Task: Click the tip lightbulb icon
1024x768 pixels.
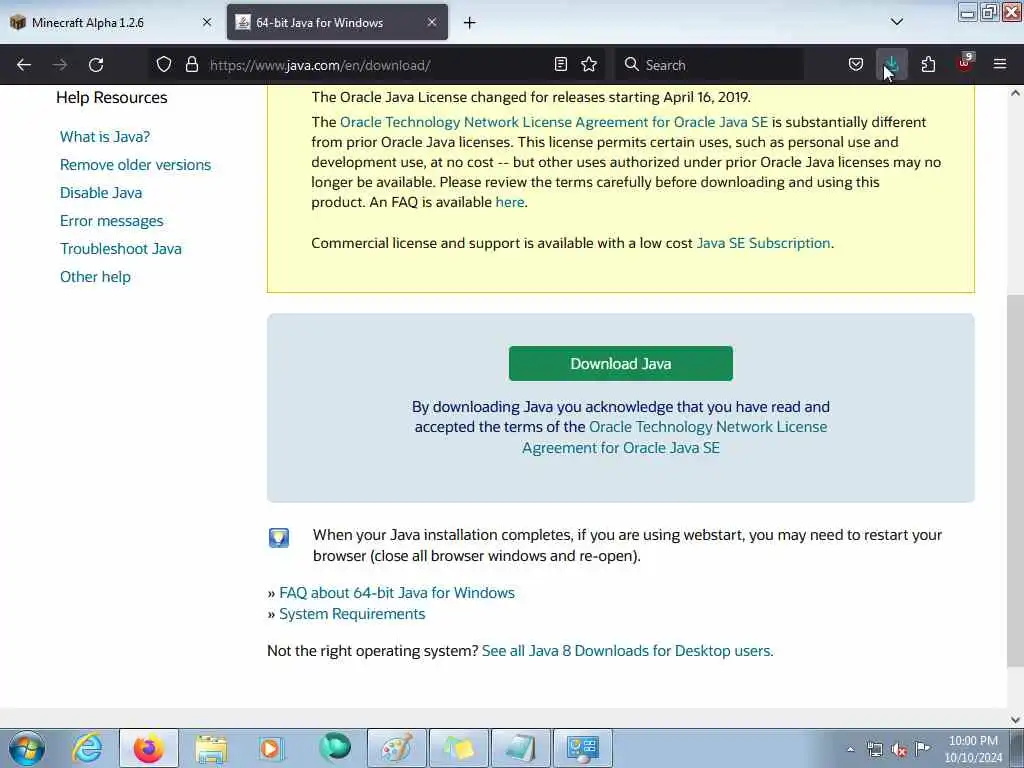Action: [x=279, y=538]
